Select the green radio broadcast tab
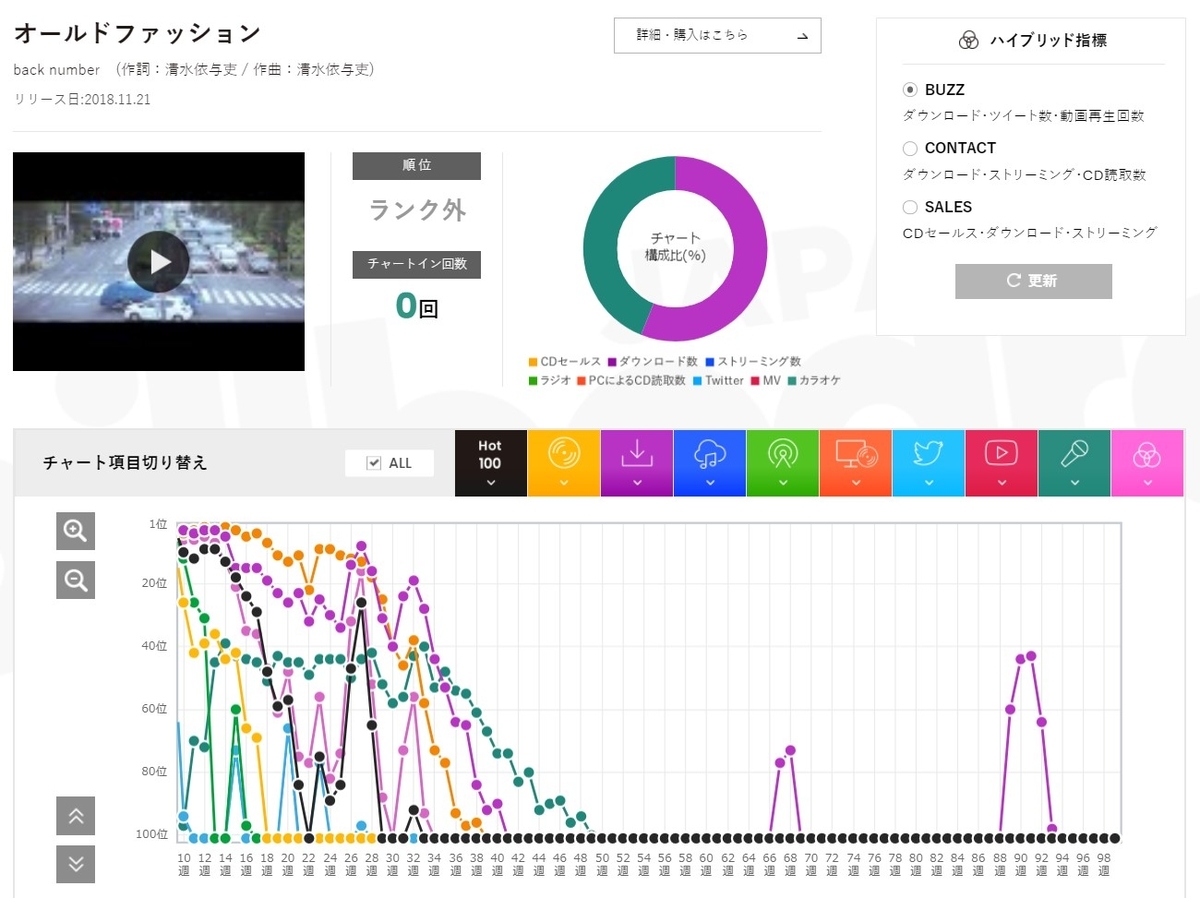This screenshot has width=1200, height=898. point(783,463)
